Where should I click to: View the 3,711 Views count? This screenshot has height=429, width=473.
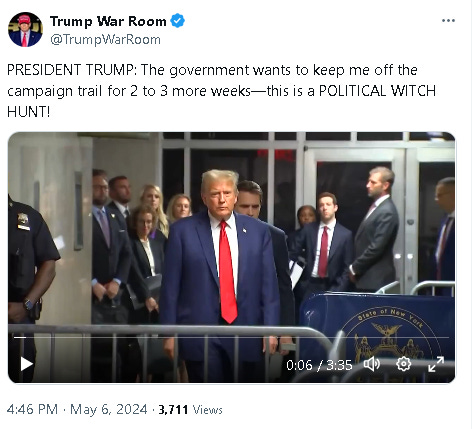coord(190,409)
